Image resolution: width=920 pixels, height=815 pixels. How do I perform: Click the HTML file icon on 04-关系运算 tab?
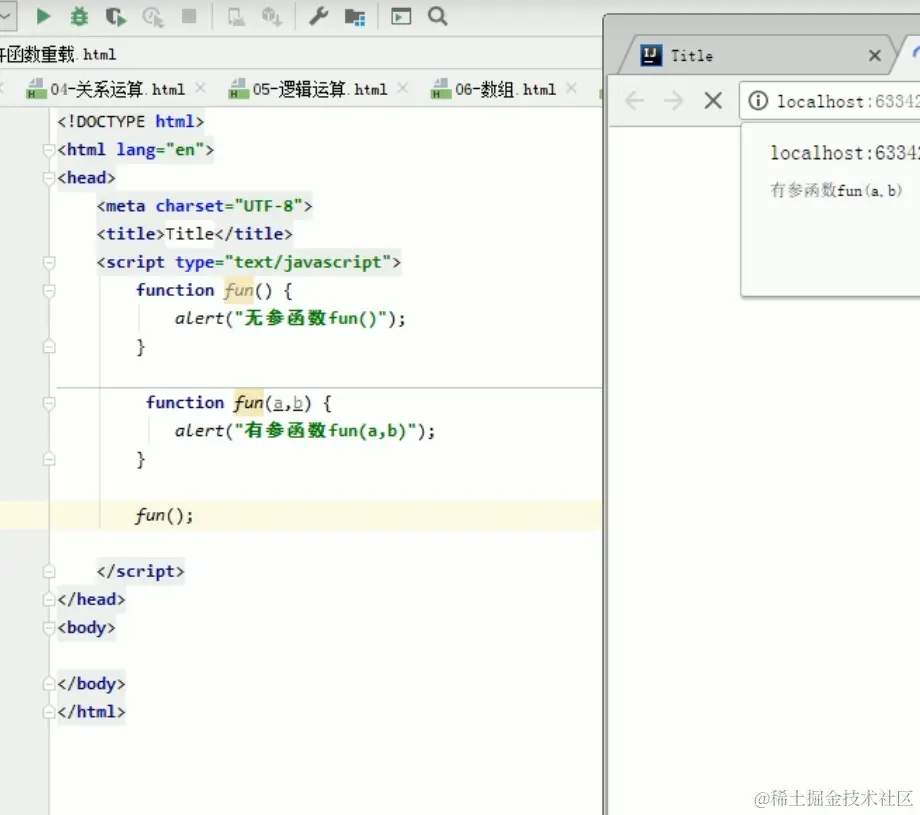(36, 89)
